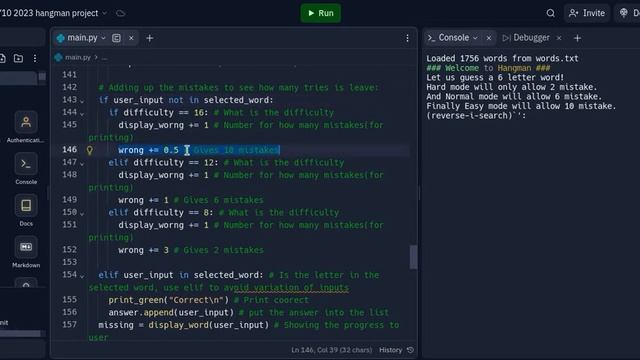Toggle the main.py tab format icon
Viewport: 640px width, 360px height.
pyautogui.click(x=116, y=38)
